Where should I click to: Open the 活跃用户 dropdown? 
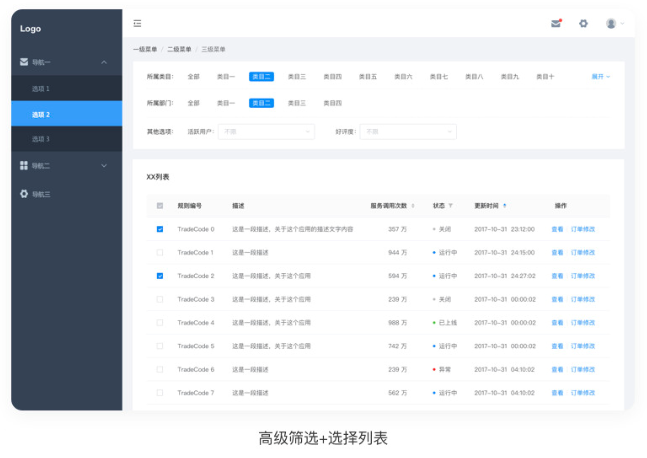(x=266, y=132)
